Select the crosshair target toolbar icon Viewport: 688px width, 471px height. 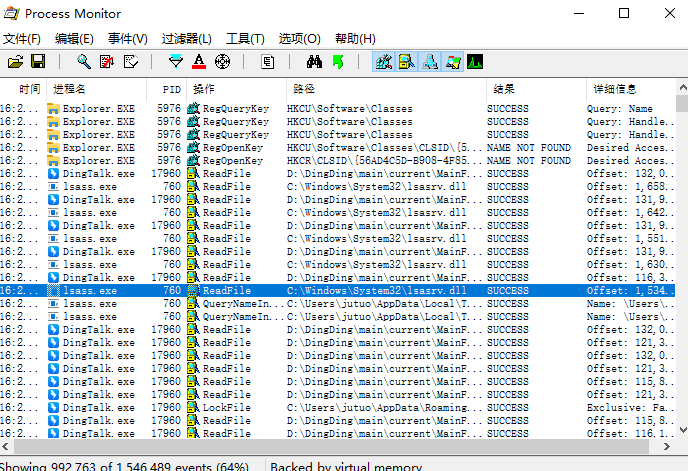[x=222, y=61]
